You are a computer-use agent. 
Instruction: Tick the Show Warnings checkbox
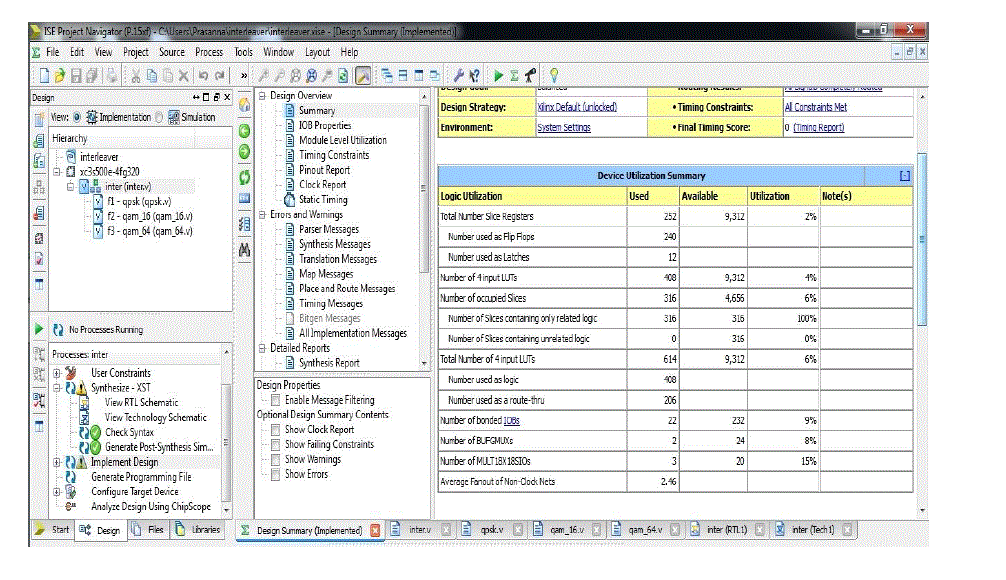coord(275,460)
